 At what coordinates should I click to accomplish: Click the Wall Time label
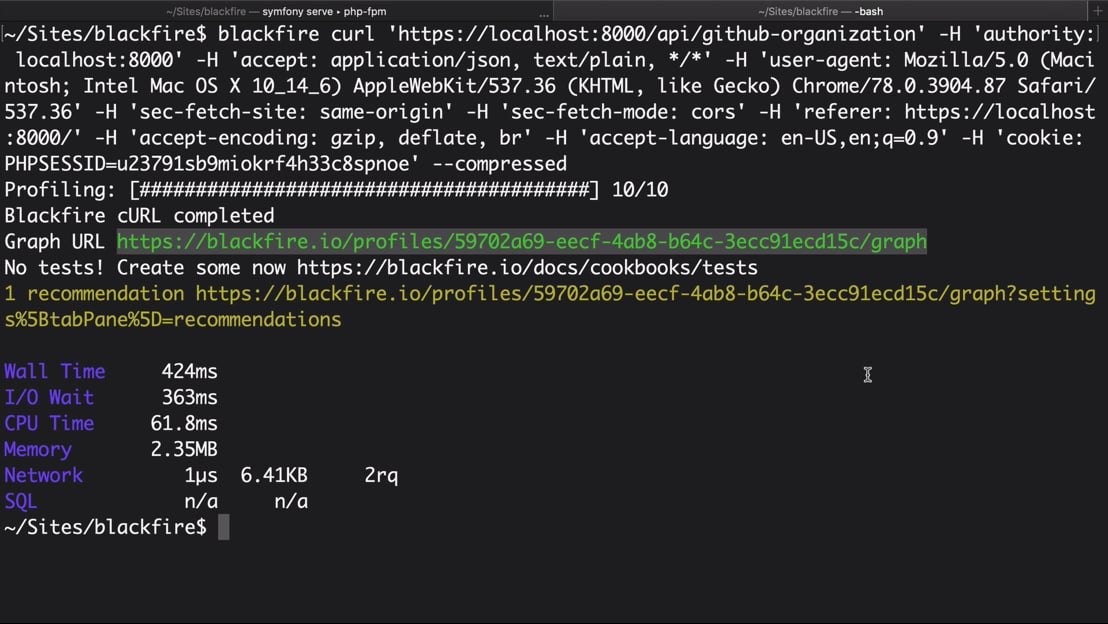coord(54,371)
